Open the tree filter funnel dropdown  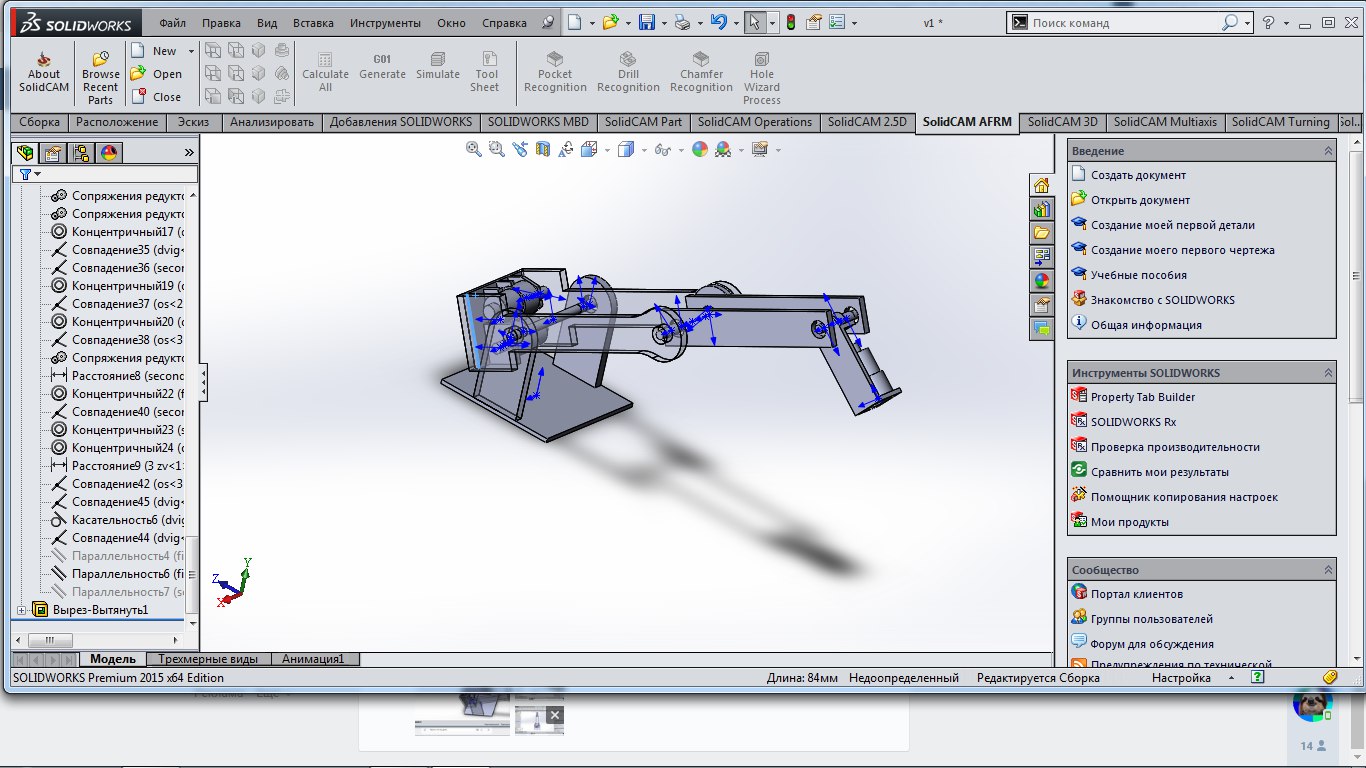[30, 174]
